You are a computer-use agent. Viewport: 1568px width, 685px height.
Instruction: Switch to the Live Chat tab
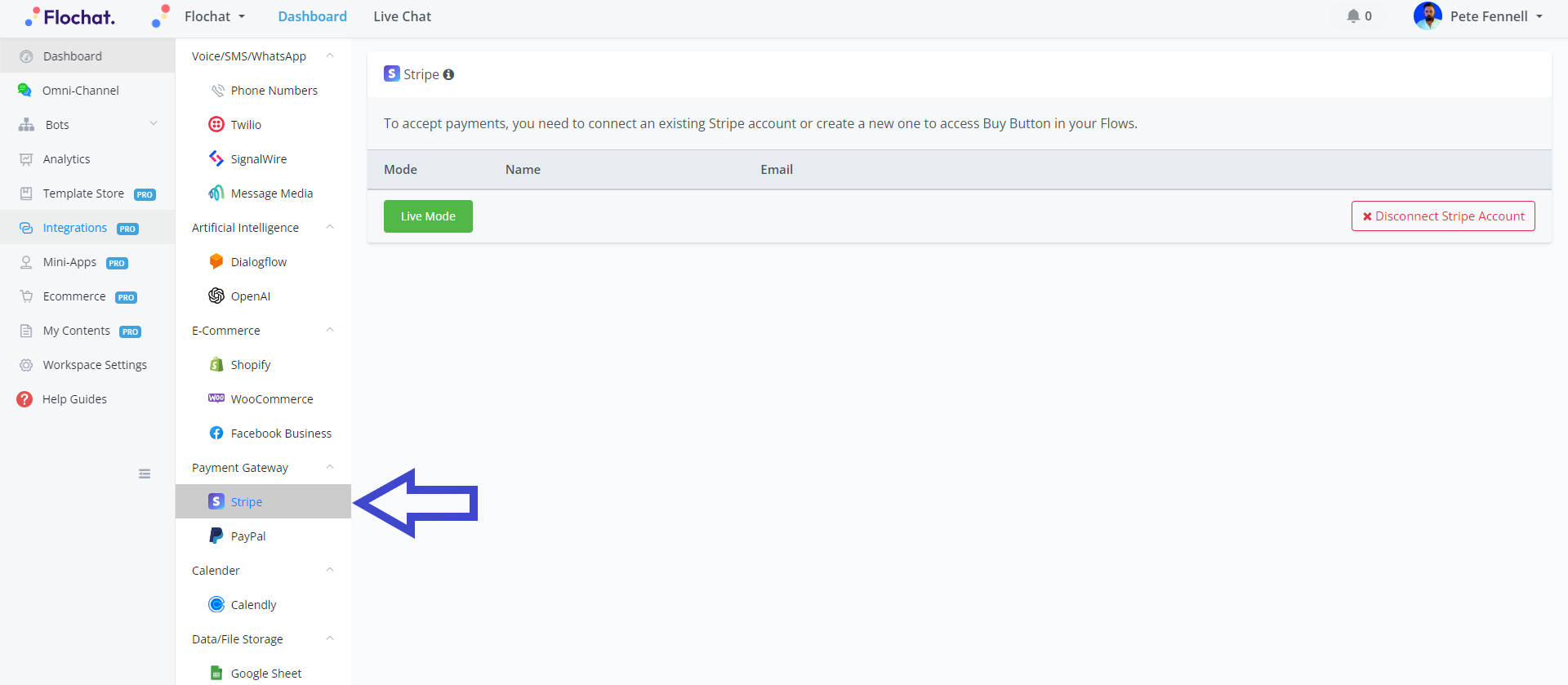402,16
